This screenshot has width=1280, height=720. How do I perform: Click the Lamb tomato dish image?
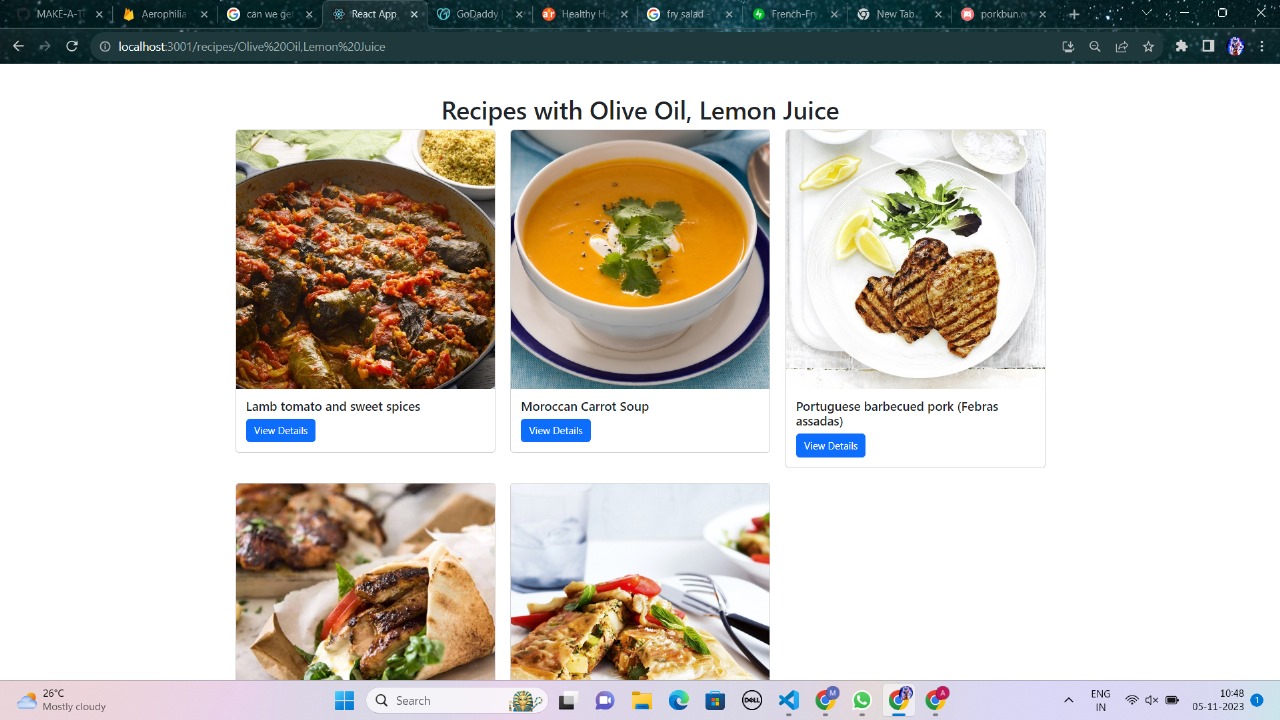click(x=366, y=259)
